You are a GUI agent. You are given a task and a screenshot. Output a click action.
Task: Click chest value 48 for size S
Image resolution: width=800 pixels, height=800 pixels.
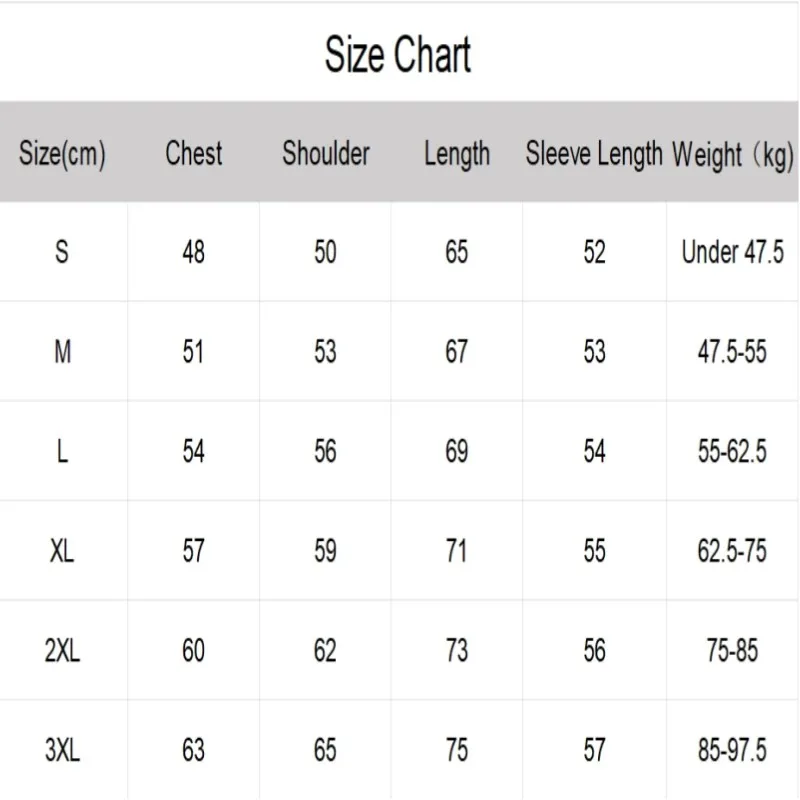pyautogui.click(x=194, y=252)
